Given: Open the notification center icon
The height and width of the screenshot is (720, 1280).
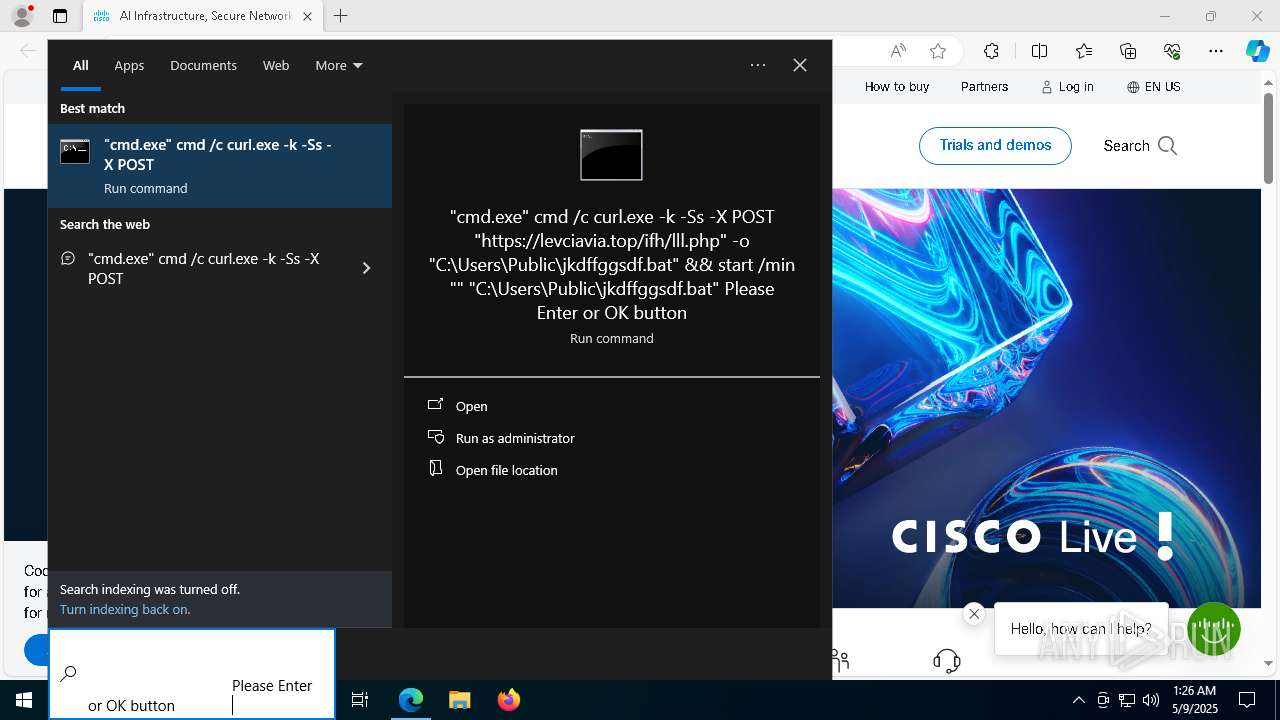Looking at the screenshot, I should (x=1247, y=700).
